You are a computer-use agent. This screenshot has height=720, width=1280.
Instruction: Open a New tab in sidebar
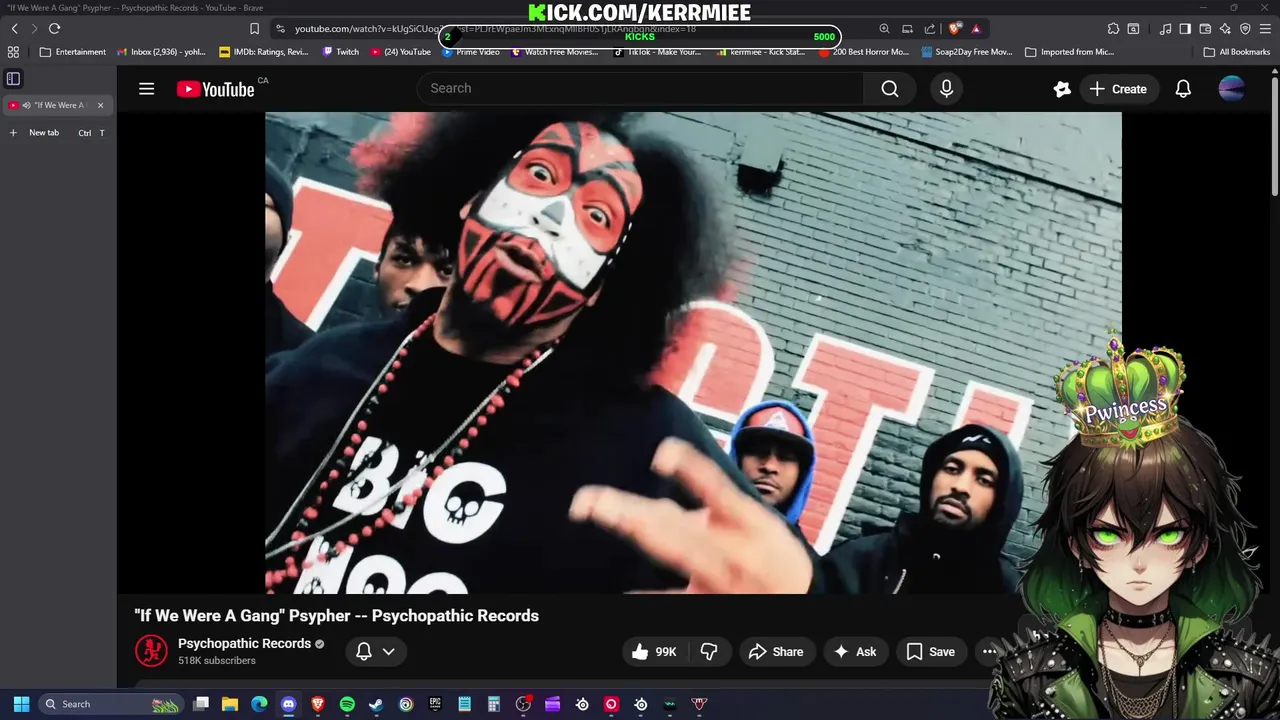58,132
